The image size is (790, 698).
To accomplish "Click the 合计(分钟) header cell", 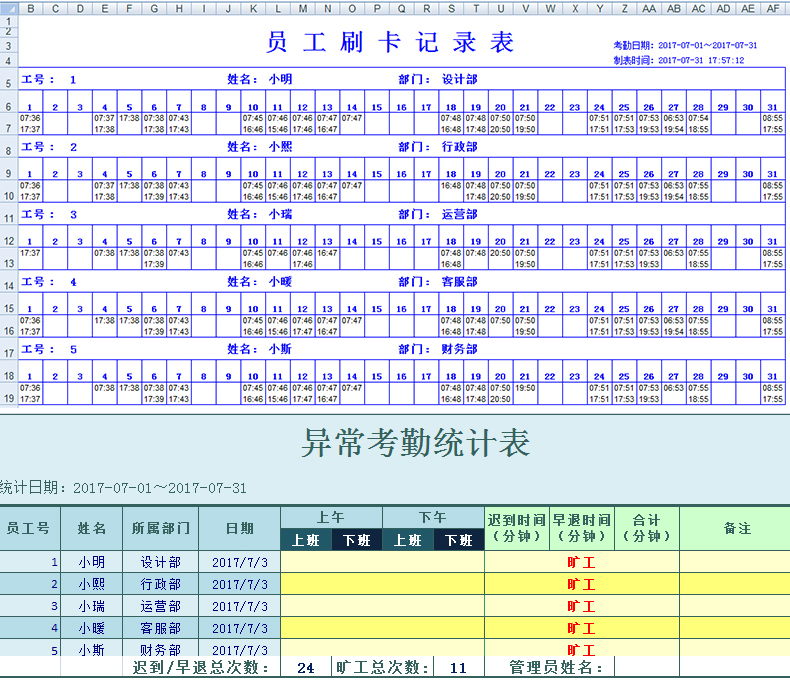I will [645, 528].
